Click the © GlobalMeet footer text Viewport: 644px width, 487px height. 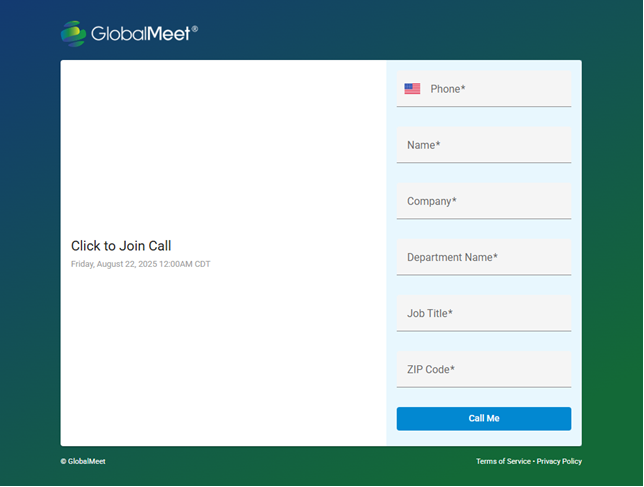83,461
